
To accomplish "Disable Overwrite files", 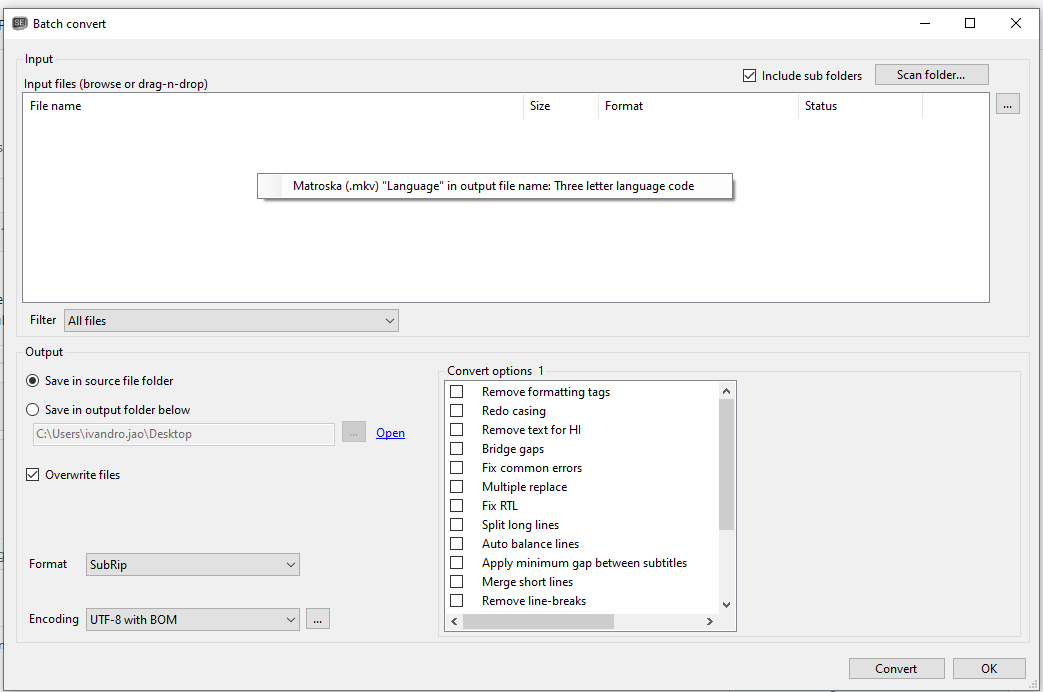I will (33, 474).
